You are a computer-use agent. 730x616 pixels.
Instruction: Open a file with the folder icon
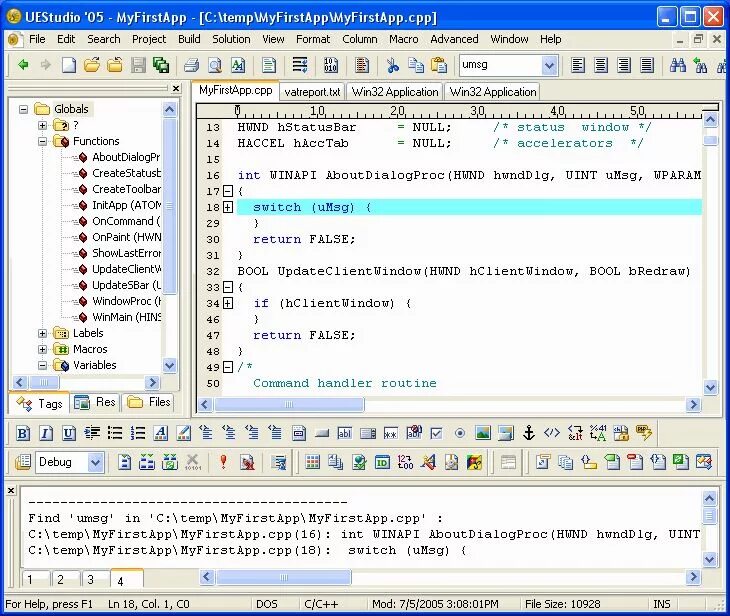click(x=92, y=65)
